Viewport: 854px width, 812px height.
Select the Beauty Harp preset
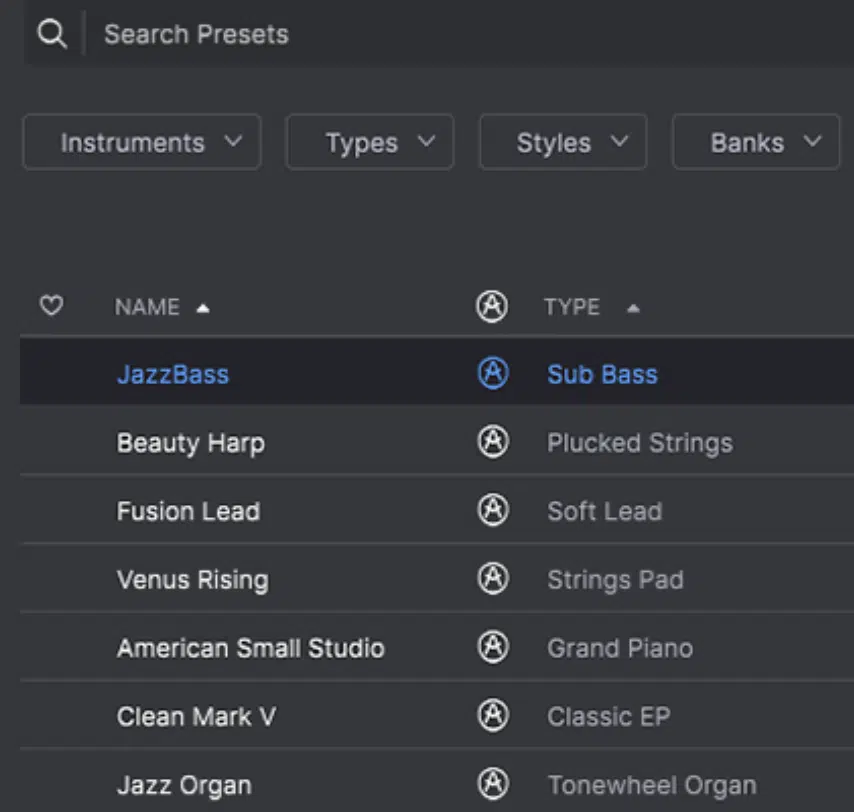click(x=191, y=443)
